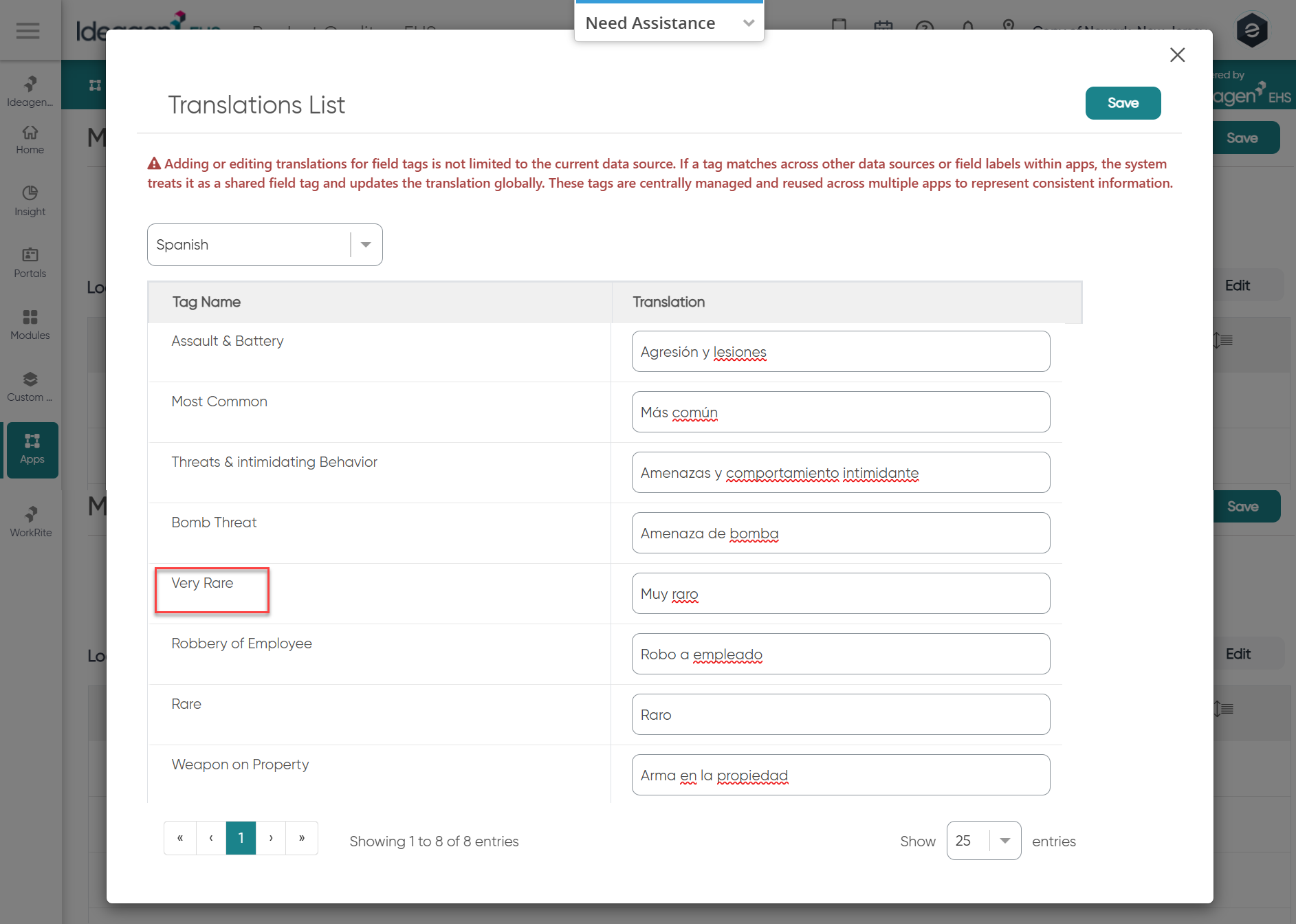Go to first page of entries
The width and height of the screenshot is (1296, 924).
point(180,838)
